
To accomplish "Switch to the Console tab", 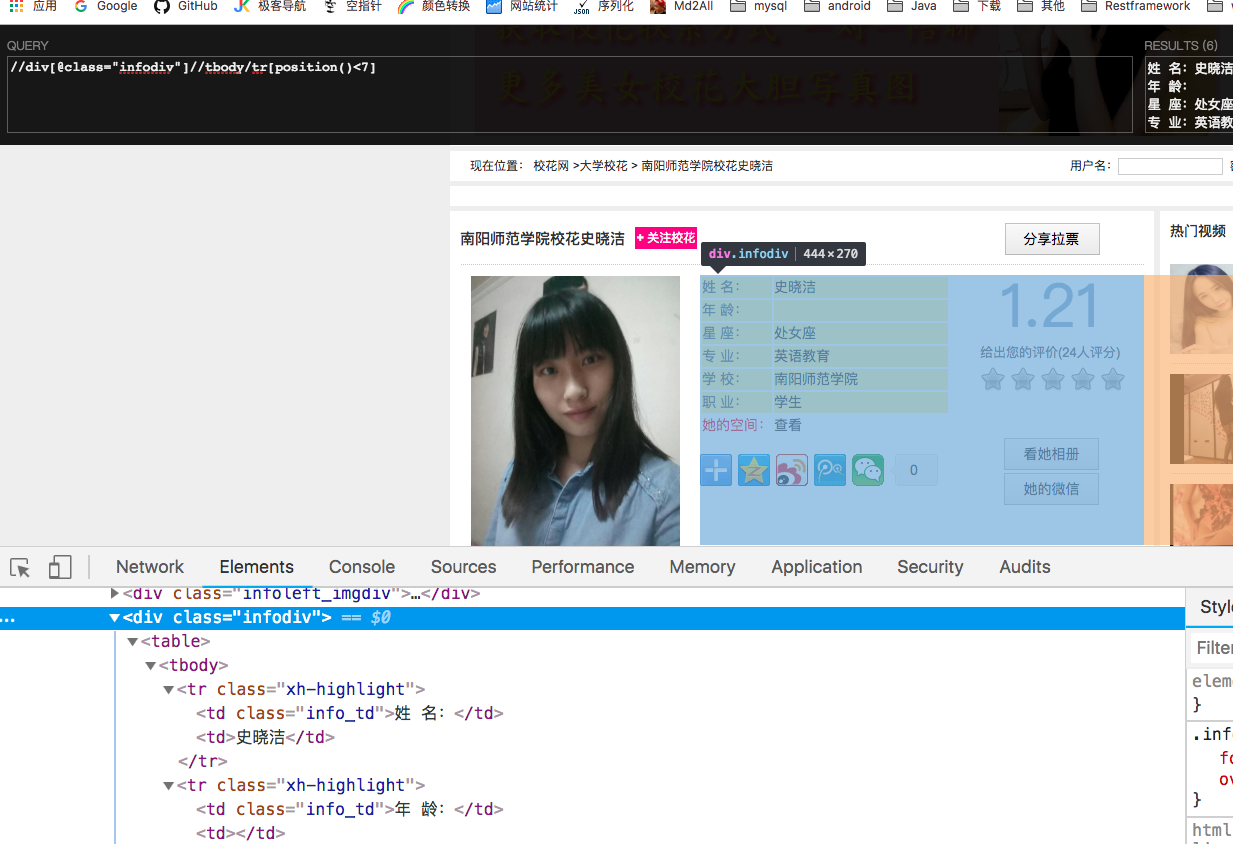I will point(362,567).
